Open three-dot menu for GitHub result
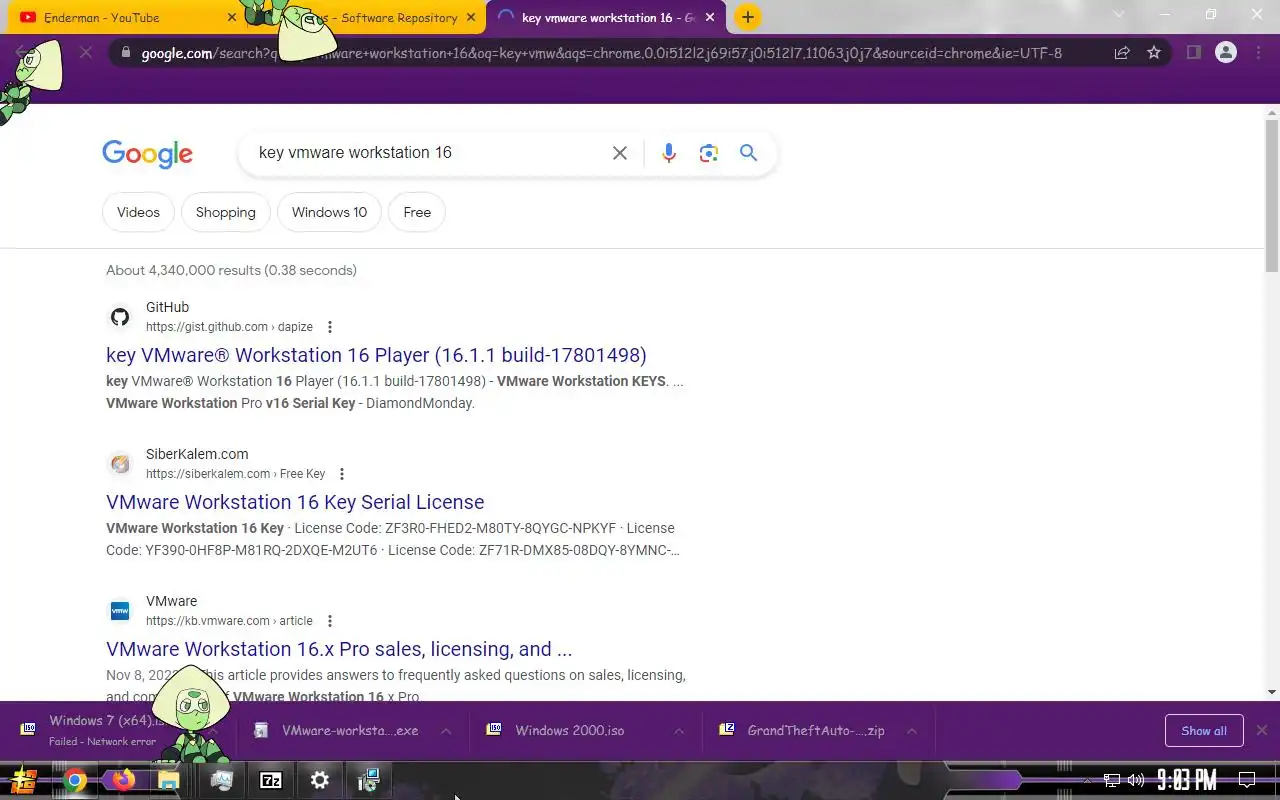The width and height of the screenshot is (1280, 800). pyautogui.click(x=330, y=327)
